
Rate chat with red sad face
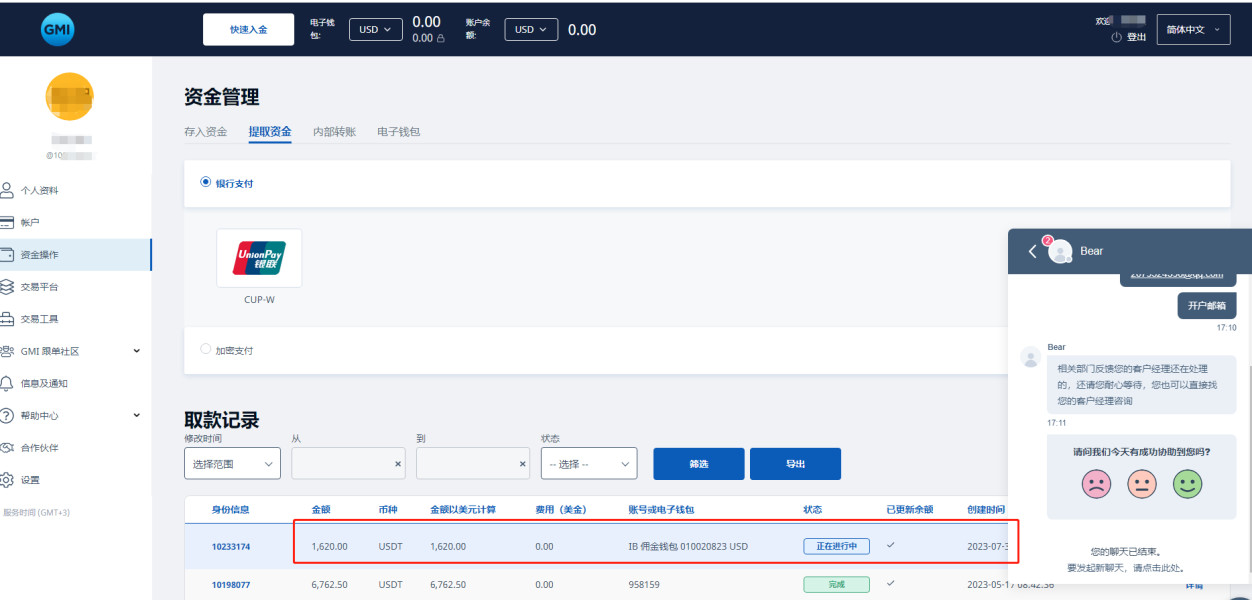[1096, 485]
